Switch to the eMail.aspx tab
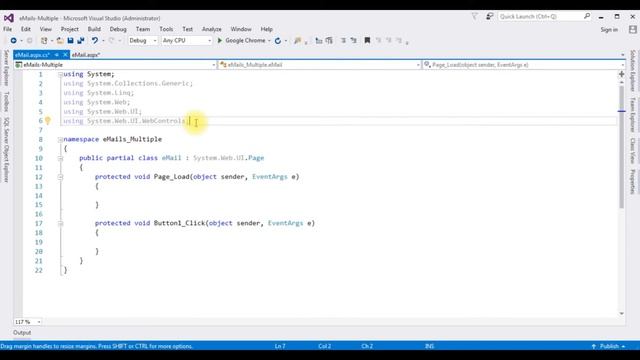 tap(86, 54)
